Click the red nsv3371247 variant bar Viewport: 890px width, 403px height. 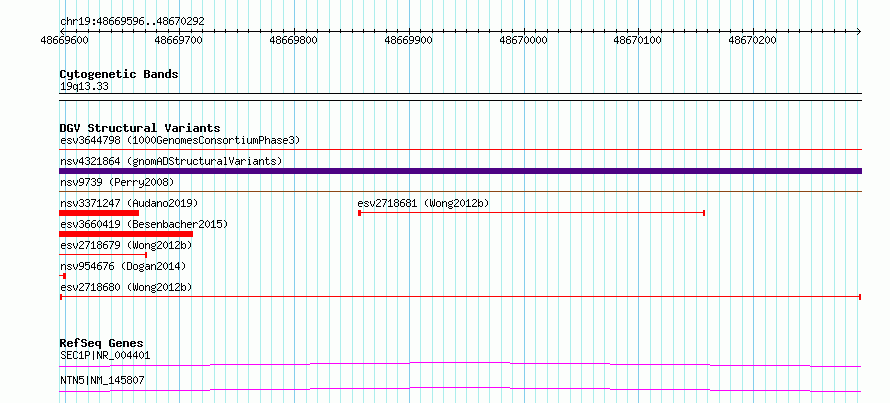pos(99,213)
